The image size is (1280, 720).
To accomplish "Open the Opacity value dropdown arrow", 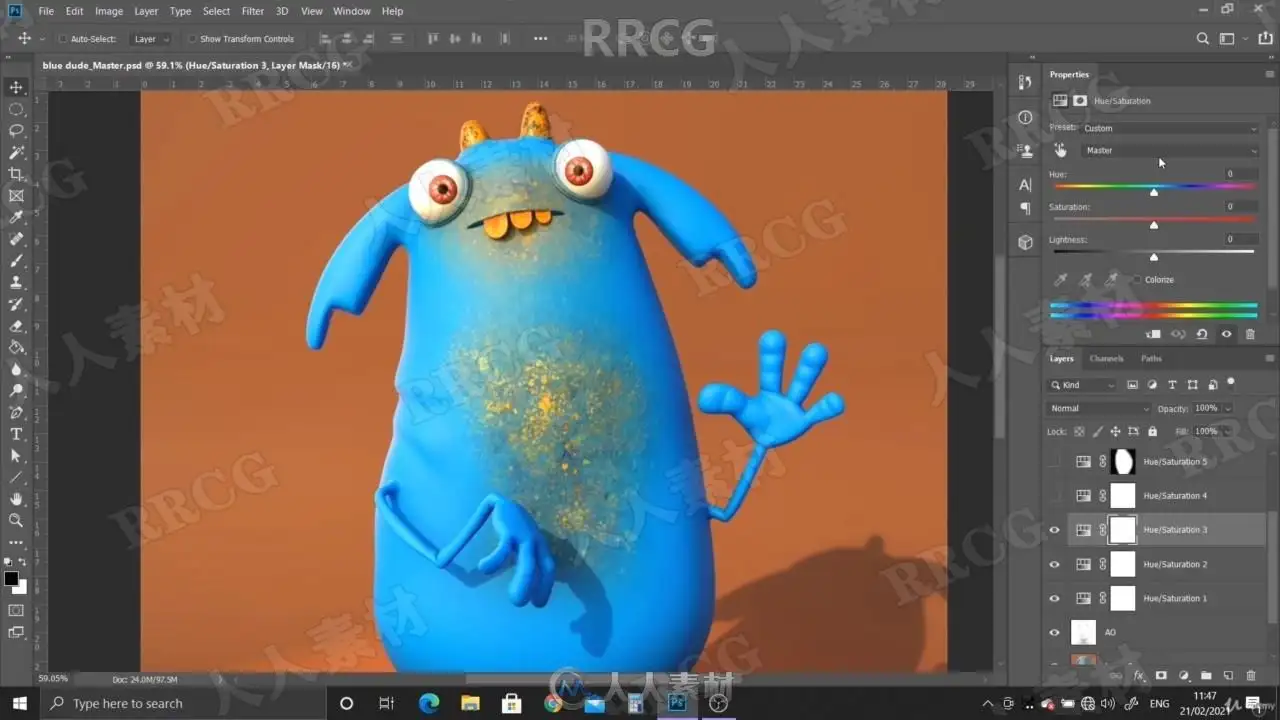I will point(1228,408).
